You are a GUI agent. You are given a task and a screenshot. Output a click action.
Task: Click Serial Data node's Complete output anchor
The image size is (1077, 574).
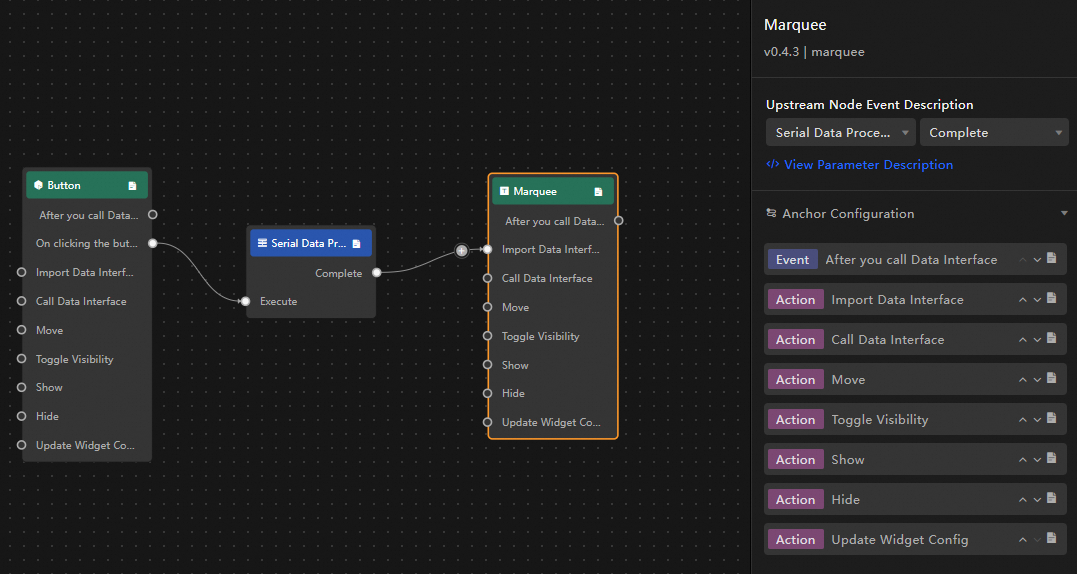point(376,273)
